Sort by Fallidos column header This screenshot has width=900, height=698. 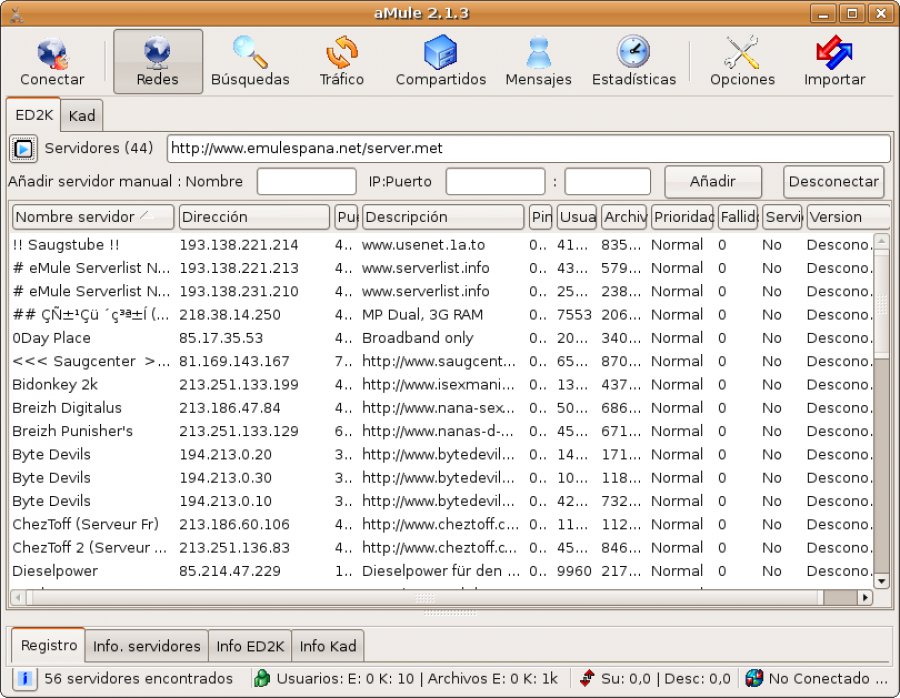(x=738, y=217)
